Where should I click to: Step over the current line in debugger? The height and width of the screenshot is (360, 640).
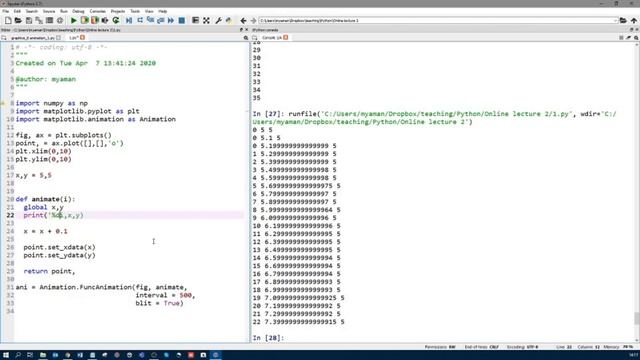(140, 20)
